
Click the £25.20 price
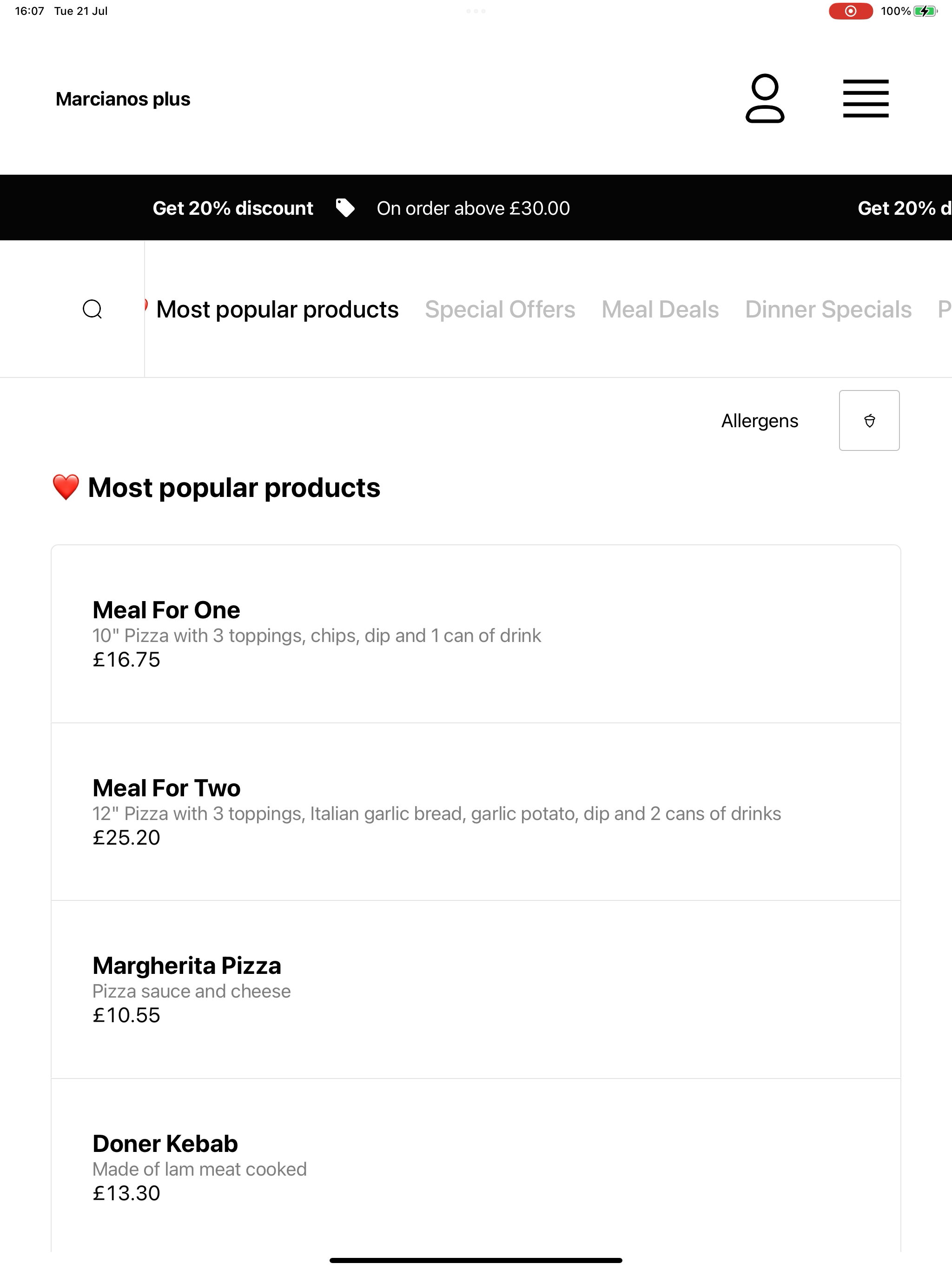(126, 838)
